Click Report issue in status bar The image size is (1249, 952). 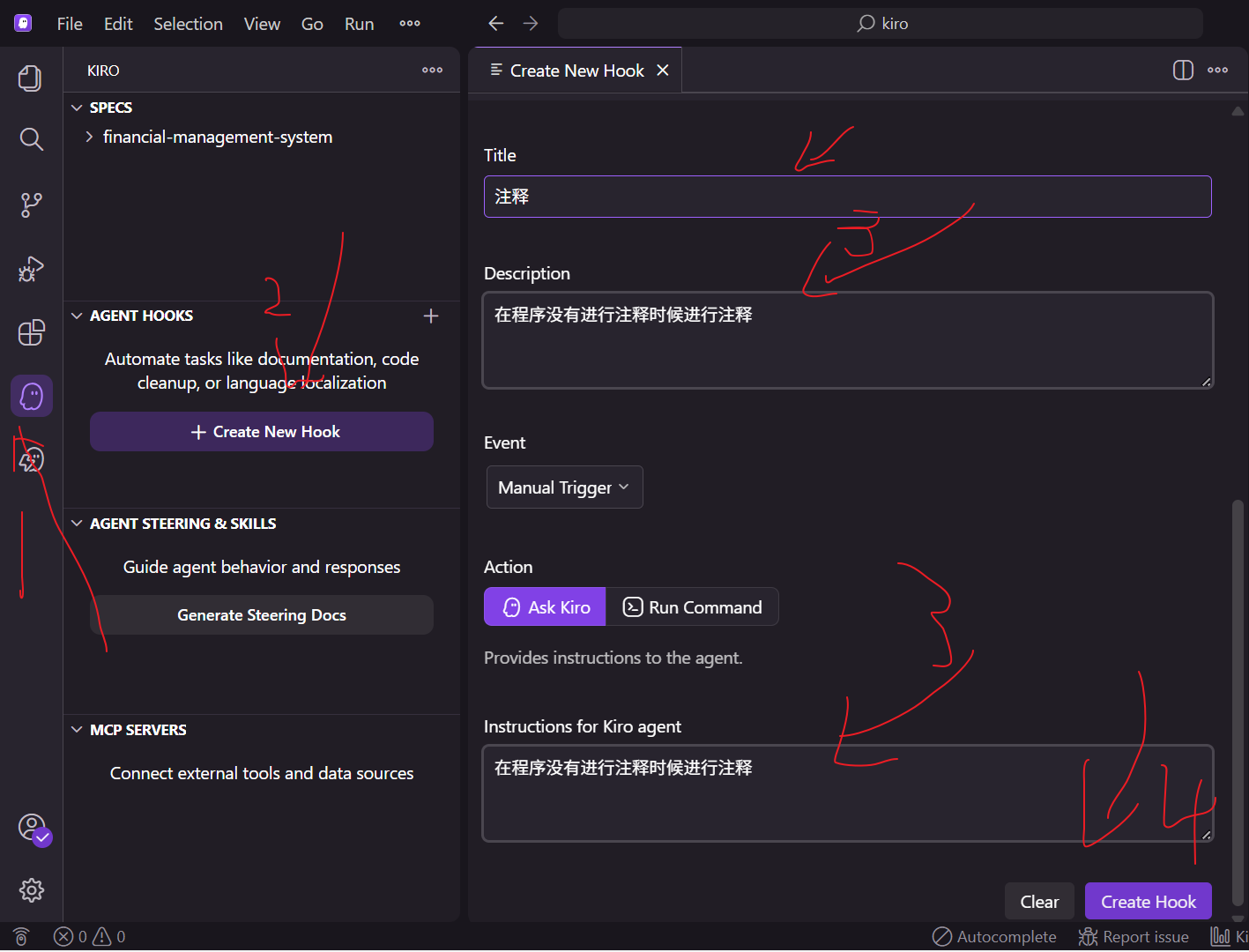point(1134,937)
